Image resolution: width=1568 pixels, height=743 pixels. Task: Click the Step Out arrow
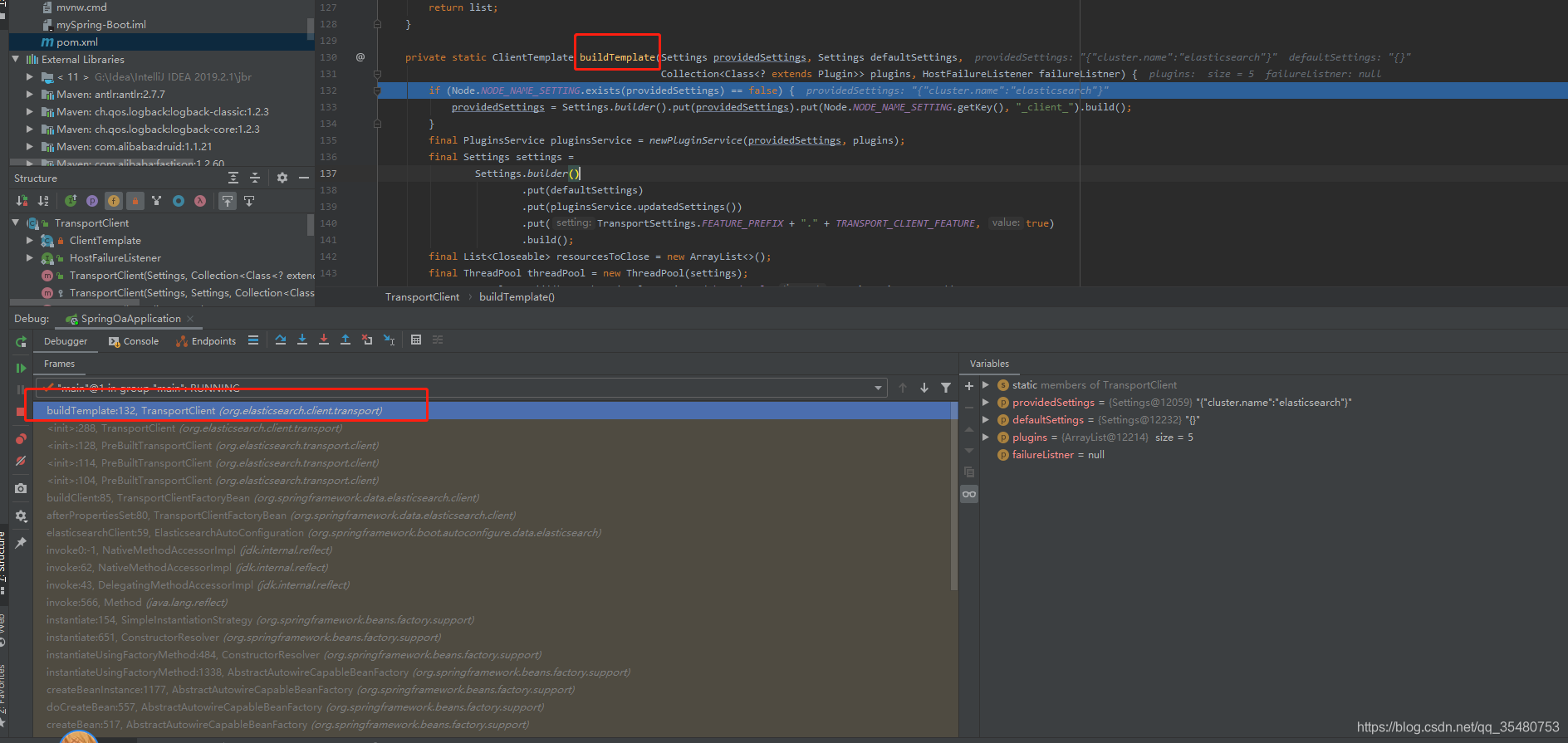tap(345, 340)
